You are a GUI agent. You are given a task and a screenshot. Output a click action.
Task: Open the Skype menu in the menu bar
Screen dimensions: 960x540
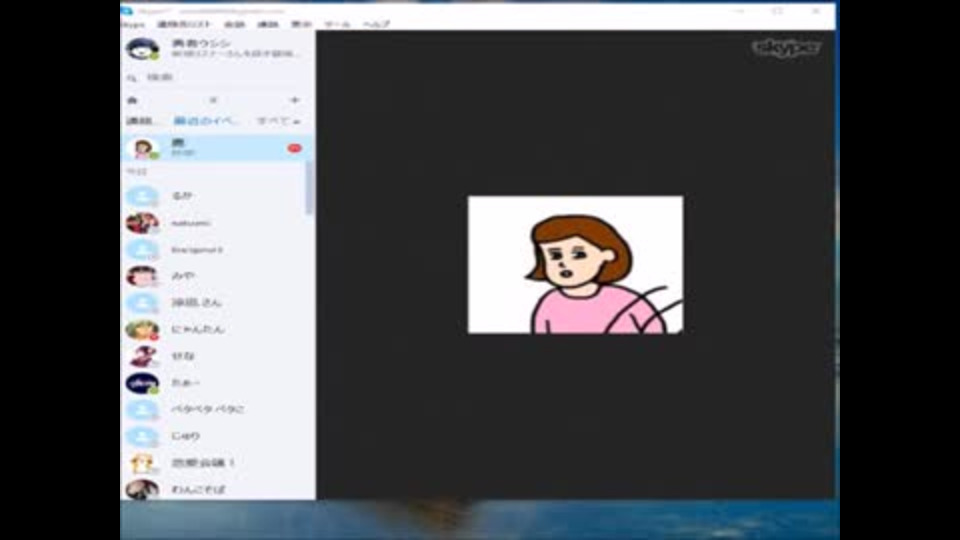pyautogui.click(x=133, y=24)
